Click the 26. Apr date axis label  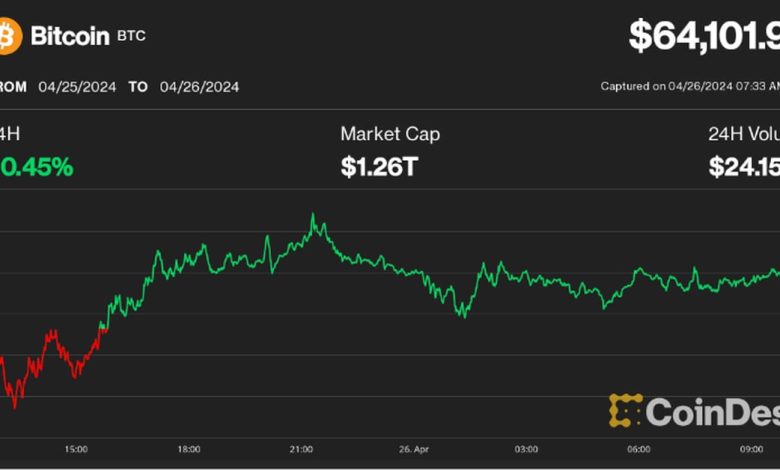(413, 448)
